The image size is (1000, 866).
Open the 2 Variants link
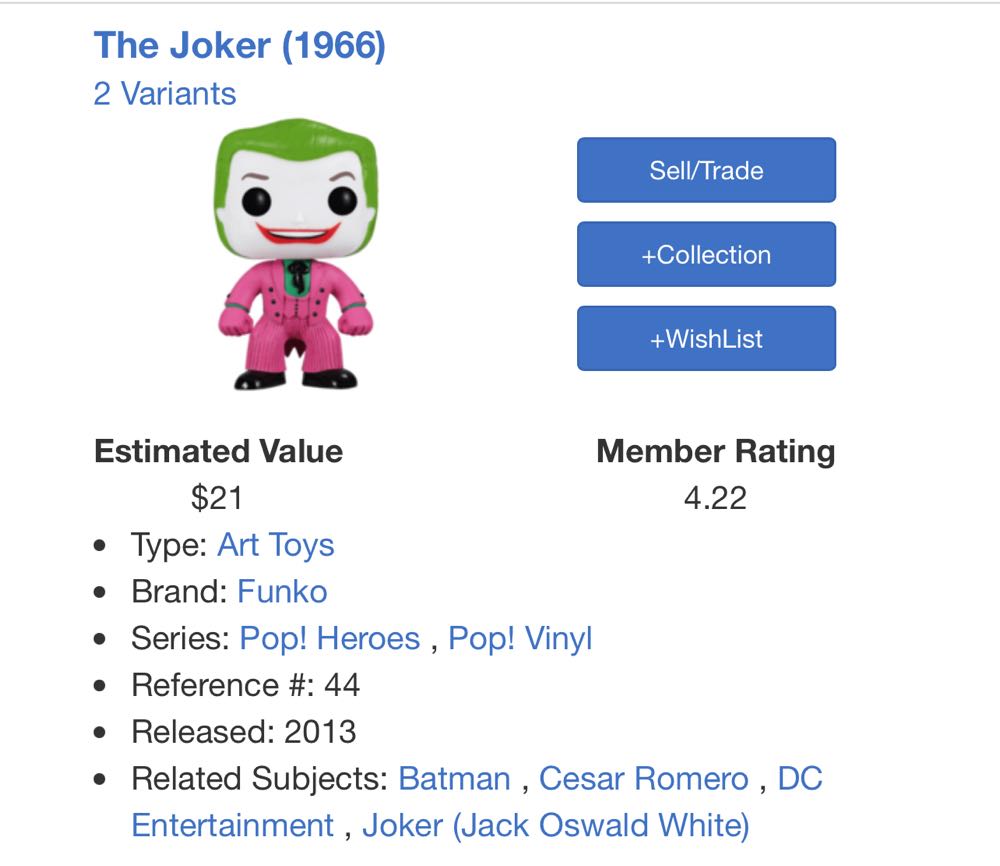coord(163,93)
